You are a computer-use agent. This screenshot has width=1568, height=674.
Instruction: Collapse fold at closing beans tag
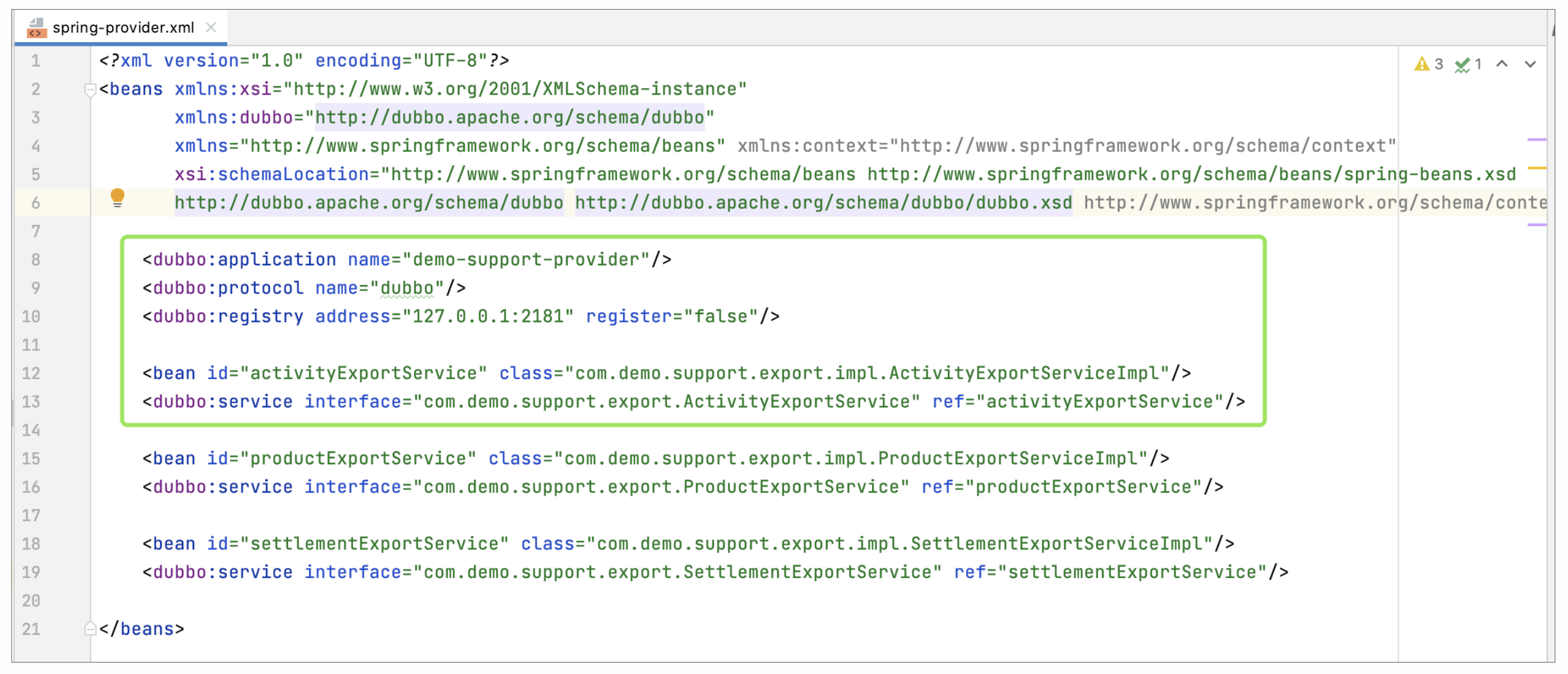pyautogui.click(x=90, y=629)
